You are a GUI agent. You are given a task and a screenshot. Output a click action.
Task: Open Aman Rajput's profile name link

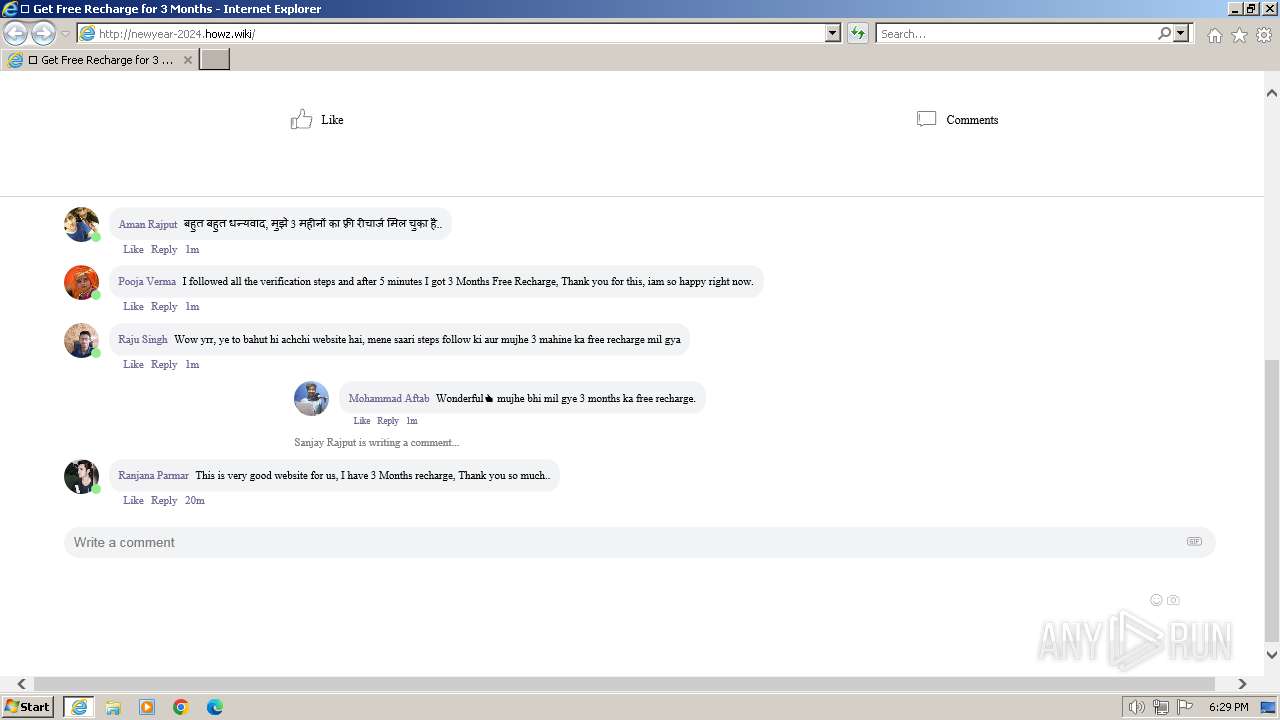147,224
